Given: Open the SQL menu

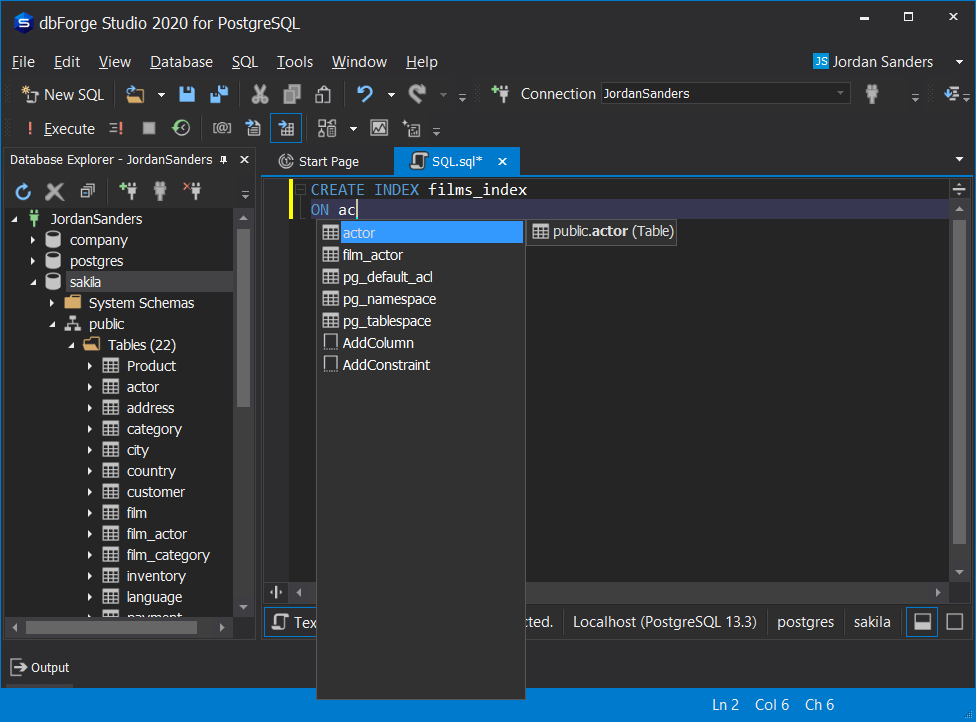Looking at the screenshot, I should [245, 62].
